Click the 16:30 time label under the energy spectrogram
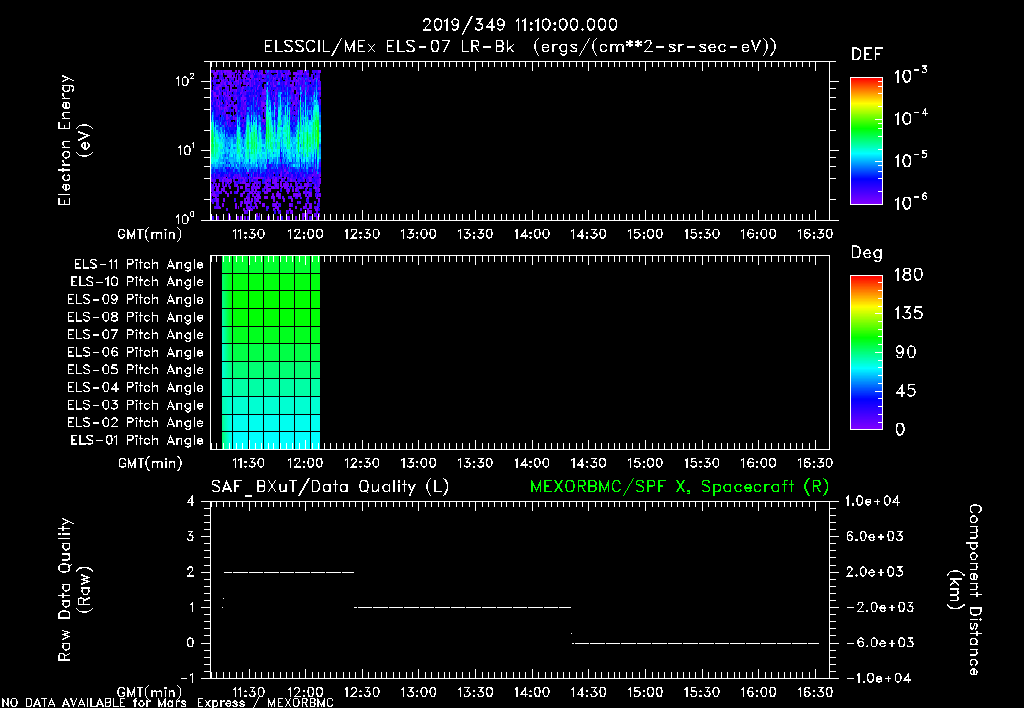The width and height of the screenshot is (1024, 708). [x=814, y=234]
